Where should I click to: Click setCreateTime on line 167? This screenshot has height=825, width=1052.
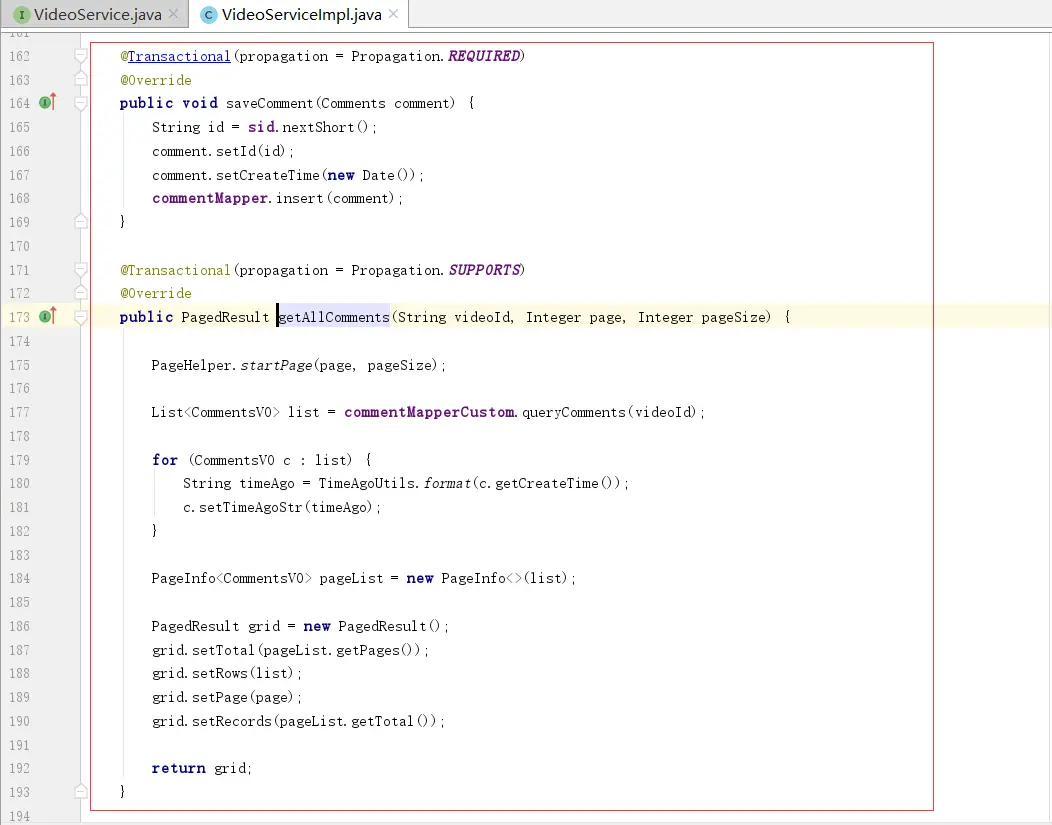click(x=268, y=175)
